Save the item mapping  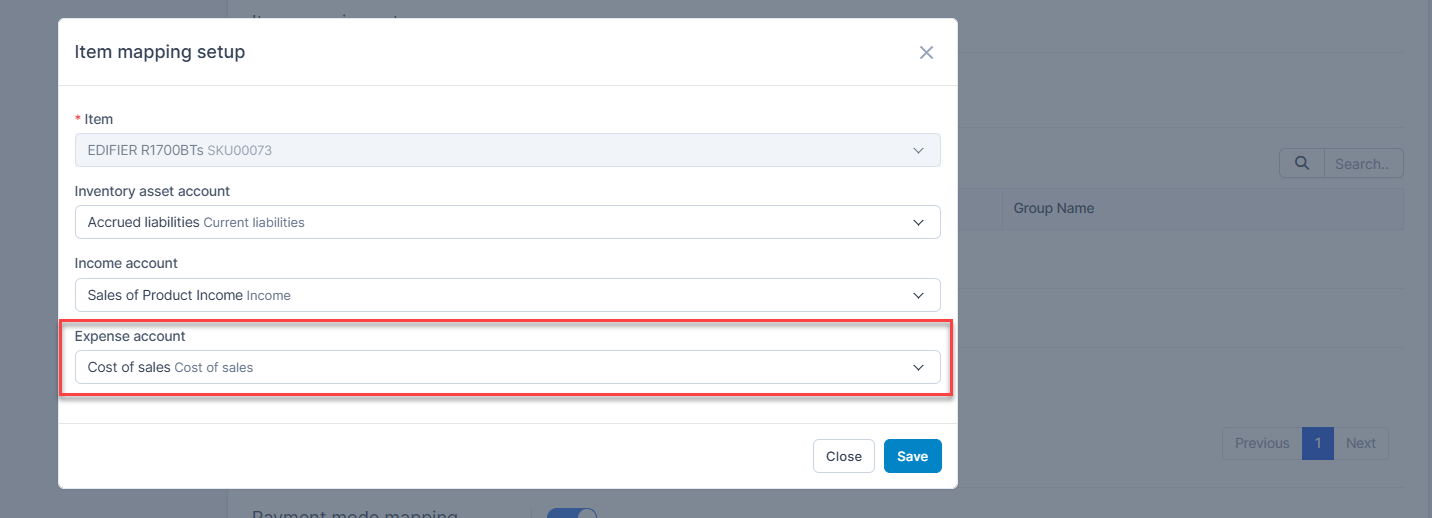[912, 456]
